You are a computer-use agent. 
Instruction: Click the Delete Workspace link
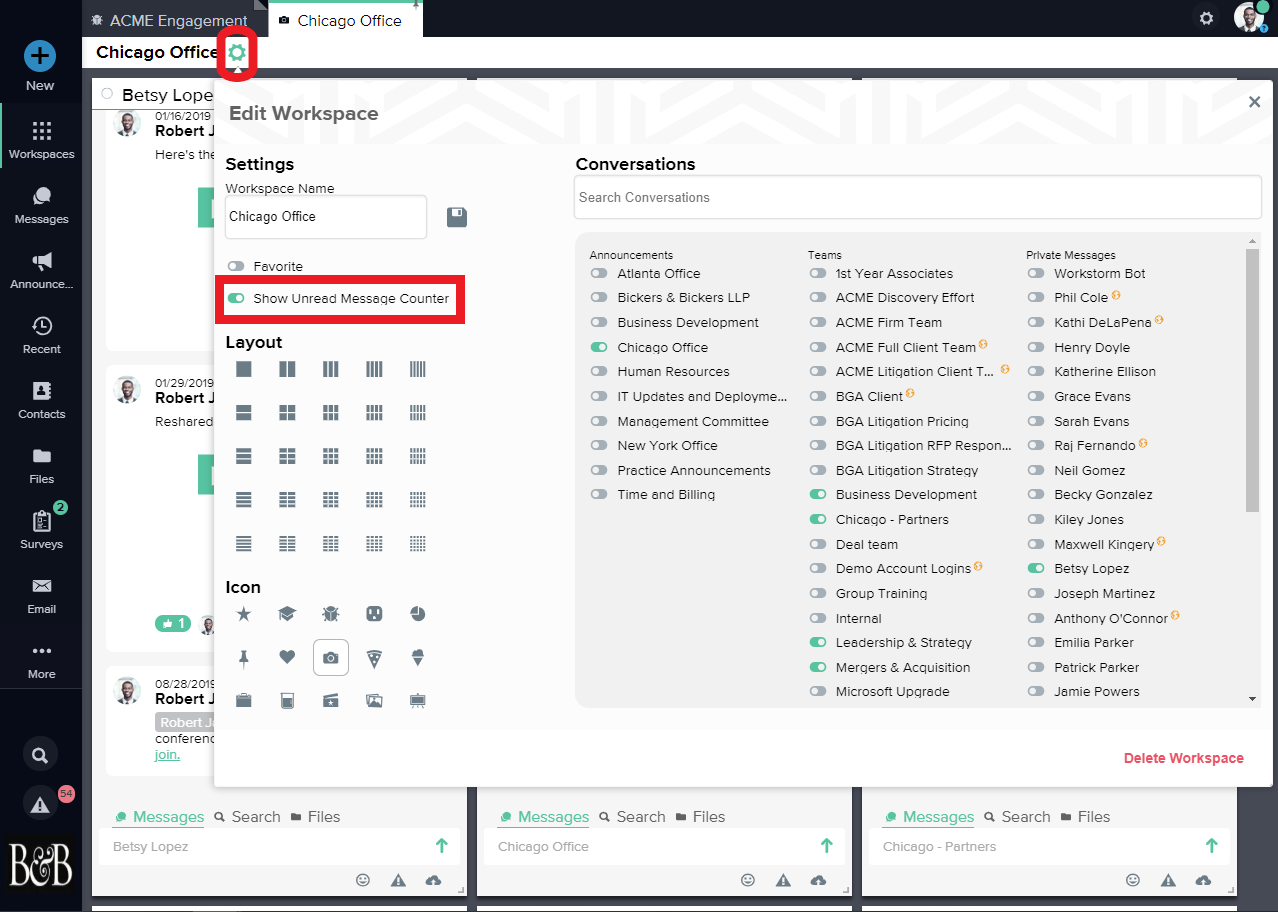pyautogui.click(x=1183, y=758)
